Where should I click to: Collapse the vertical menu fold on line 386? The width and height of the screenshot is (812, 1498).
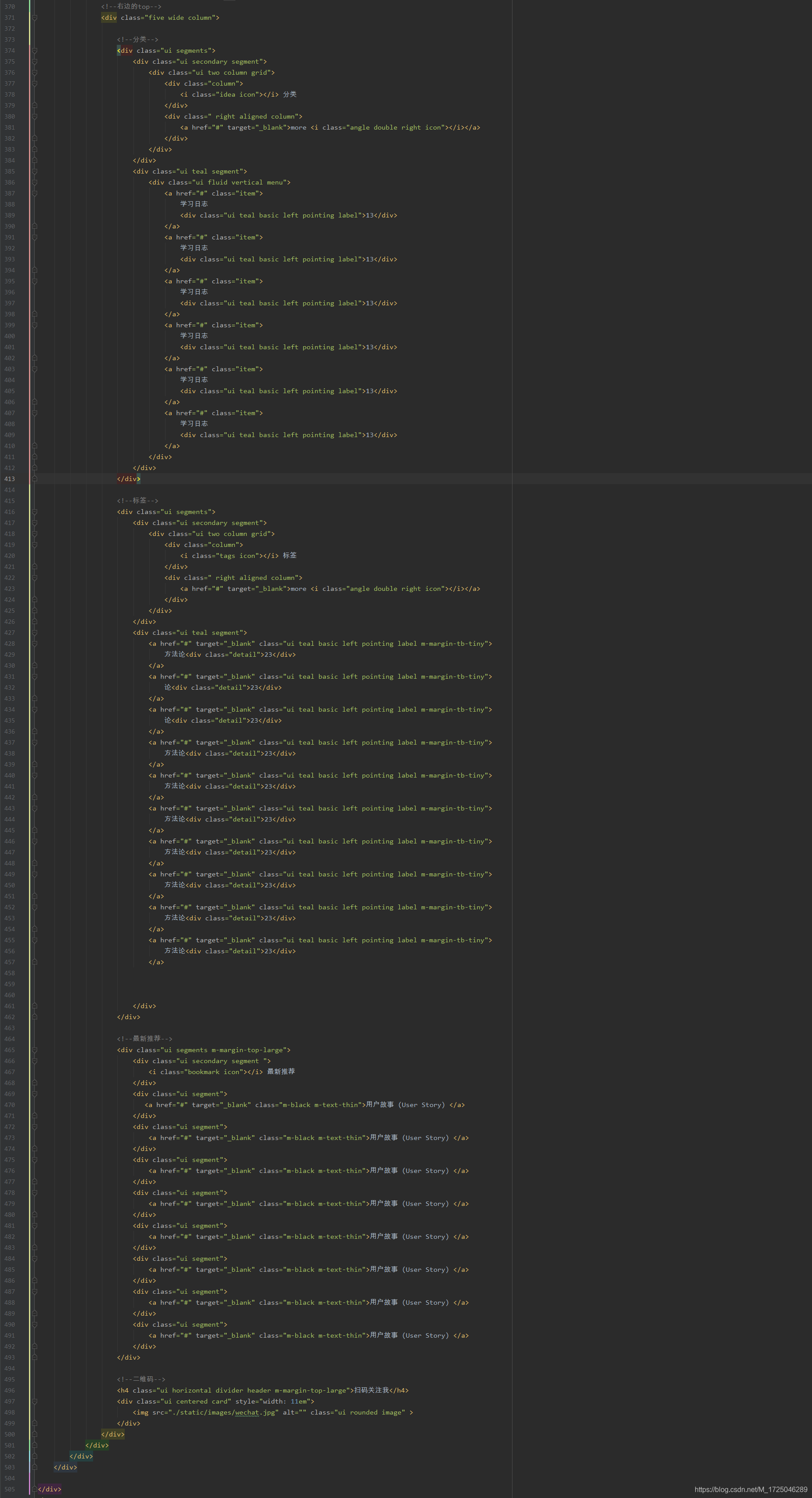coord(34,183)
